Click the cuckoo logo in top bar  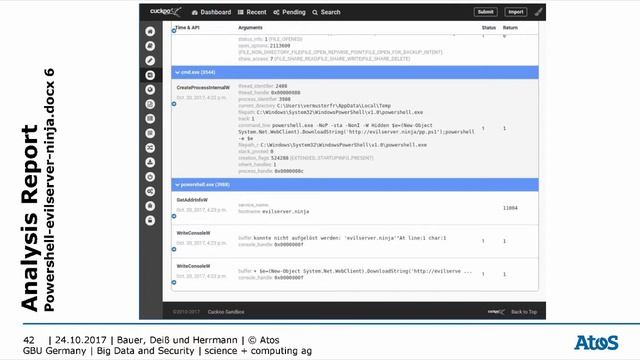(x=165, y=11)
